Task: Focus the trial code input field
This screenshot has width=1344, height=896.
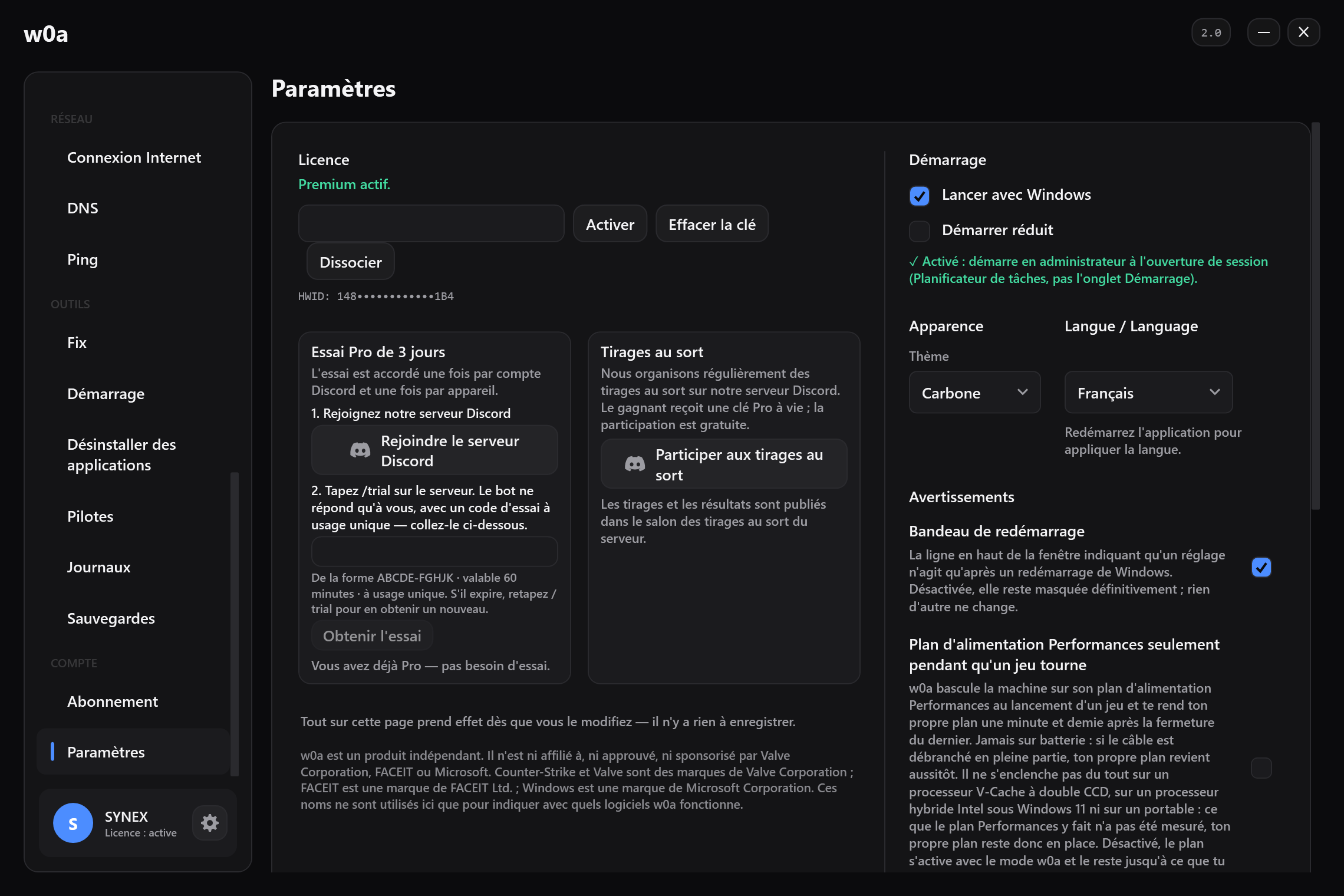Action: [434, 552]
